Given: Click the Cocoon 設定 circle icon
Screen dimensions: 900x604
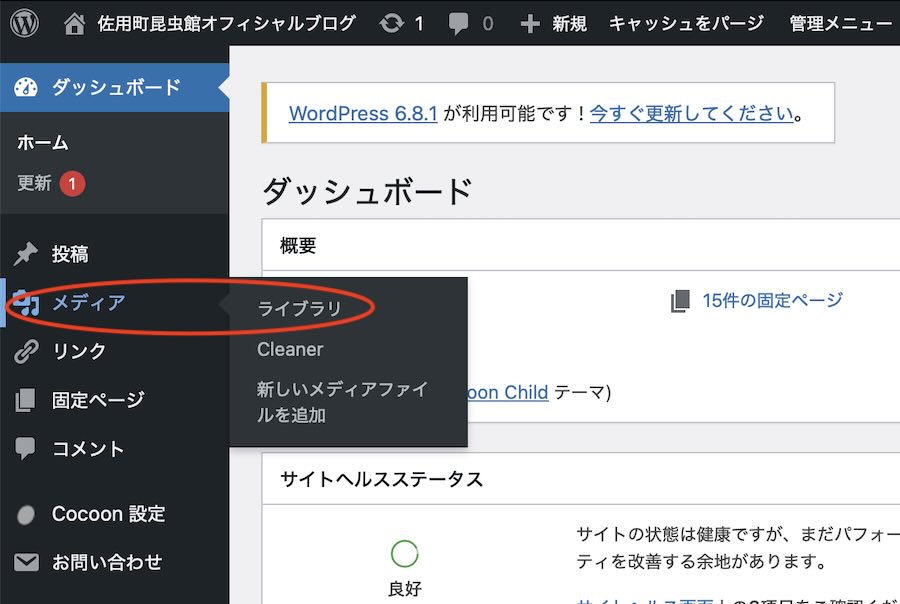Looking at the screenshot, I should (x=26, y=515).
